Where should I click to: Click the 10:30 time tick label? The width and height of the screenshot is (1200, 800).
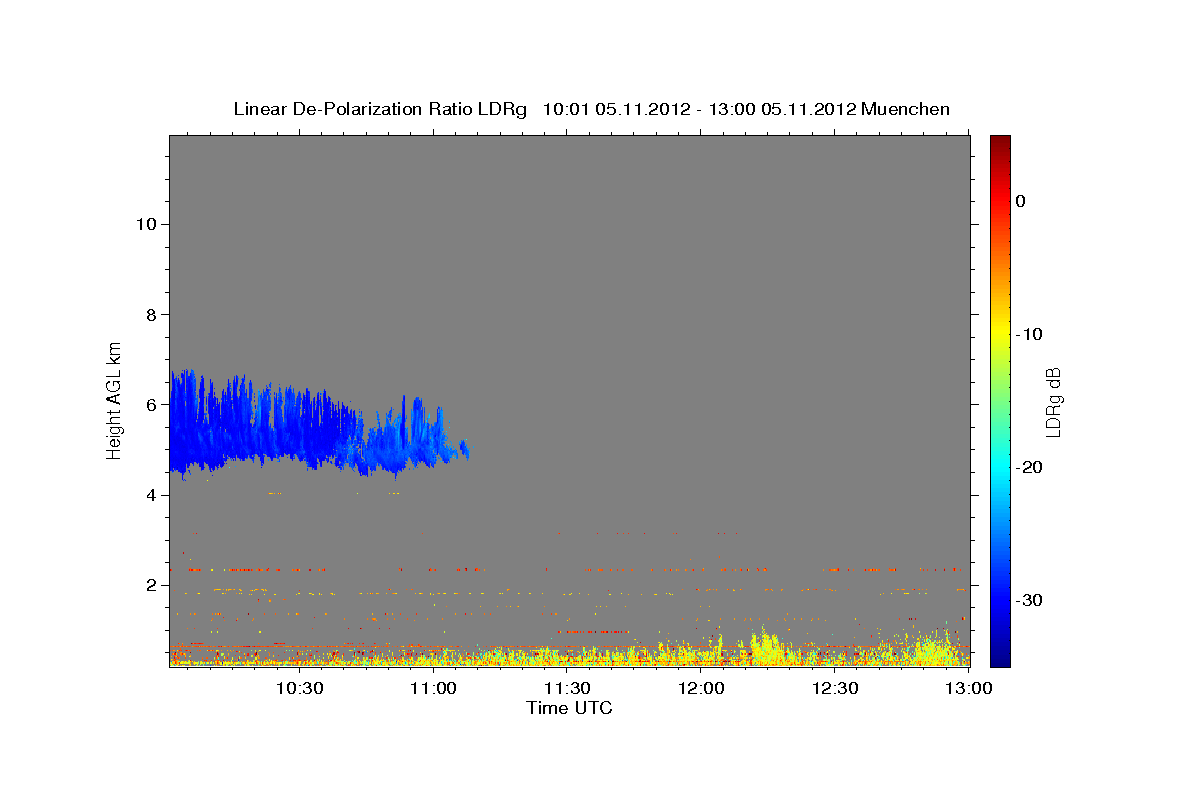click(x=299, y=688)
